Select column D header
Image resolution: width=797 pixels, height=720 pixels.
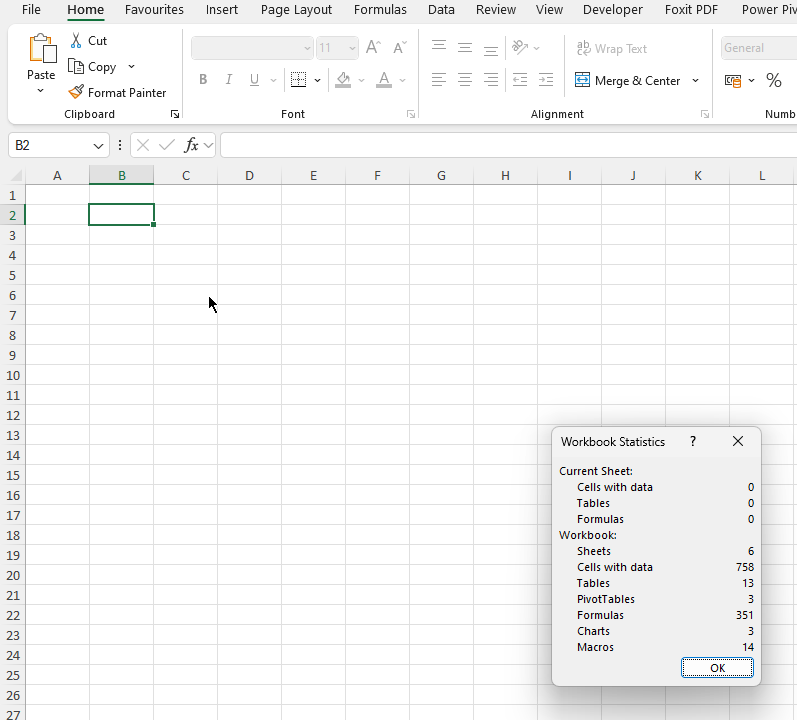(249, 176)
